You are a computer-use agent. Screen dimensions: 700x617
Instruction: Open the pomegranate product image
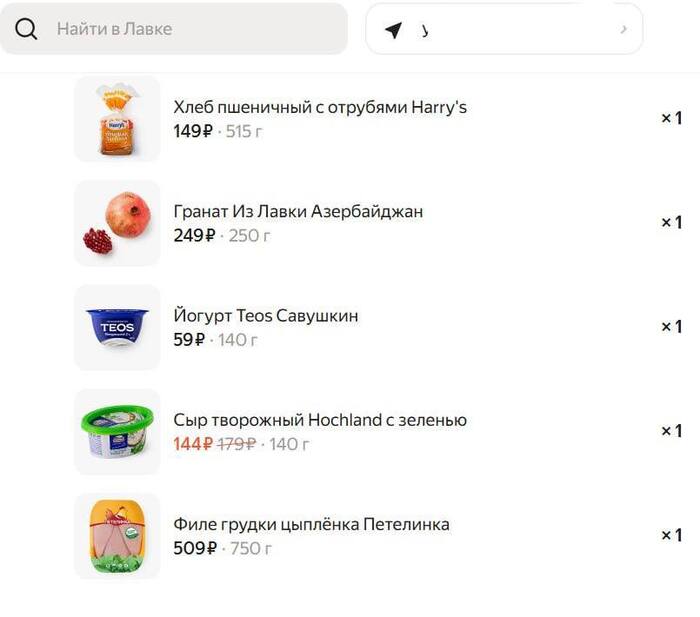(117, 223)
